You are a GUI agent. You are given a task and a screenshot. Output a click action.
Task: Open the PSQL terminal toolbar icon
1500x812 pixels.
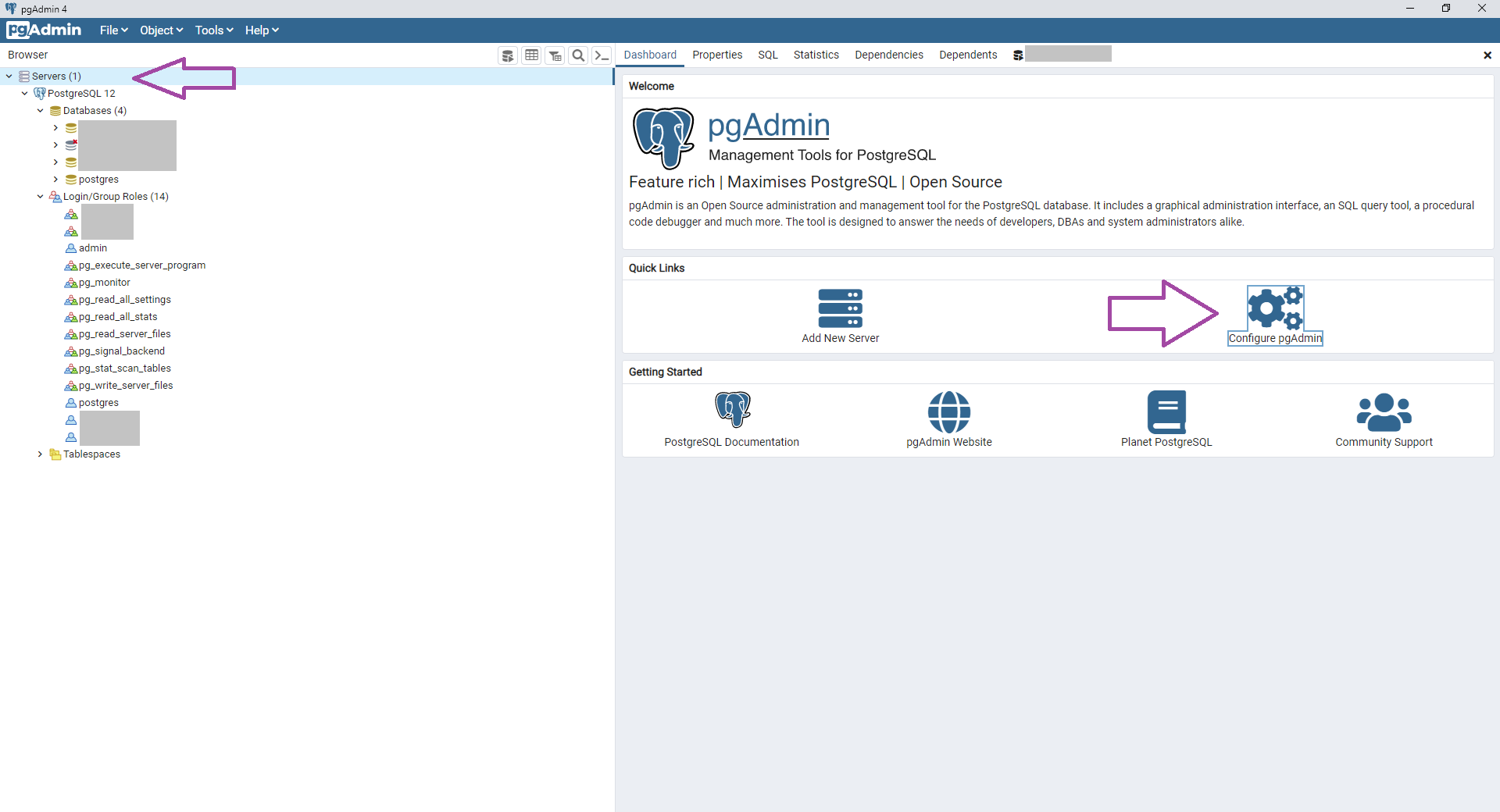click(x=602, y=55)
